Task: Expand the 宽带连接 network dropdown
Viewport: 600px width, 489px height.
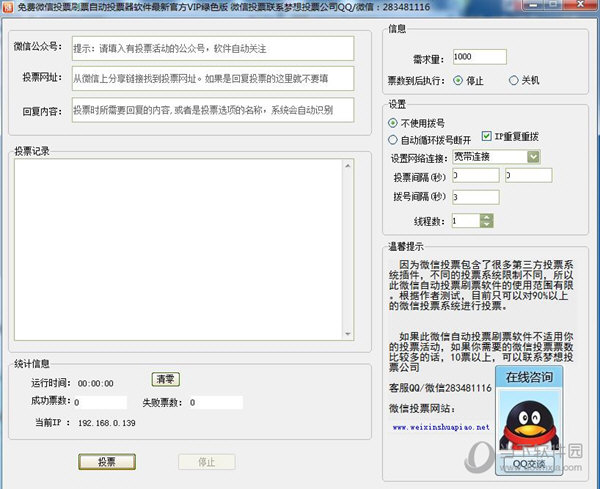Action: [x=533, y=156]
